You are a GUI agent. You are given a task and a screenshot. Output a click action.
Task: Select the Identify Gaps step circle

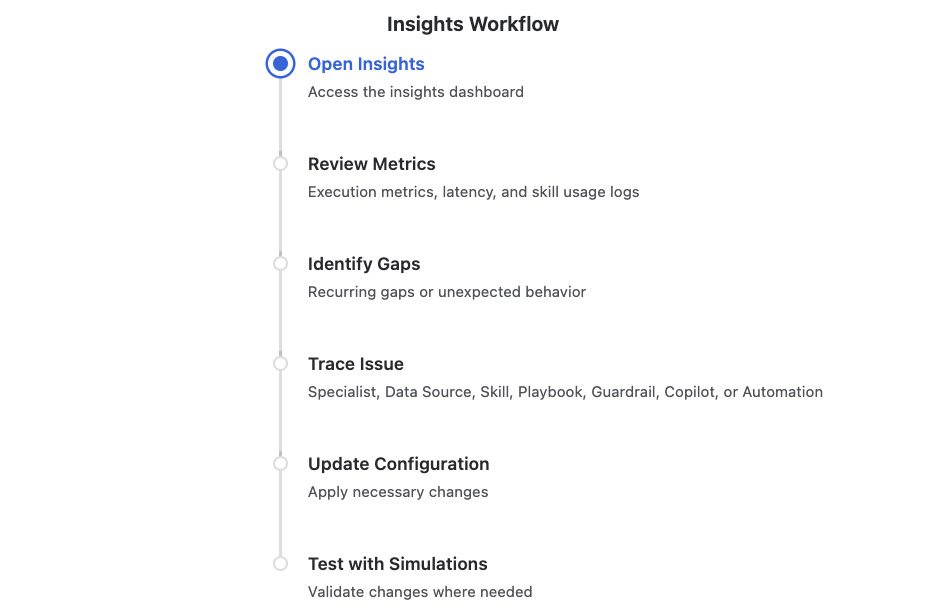281,264
